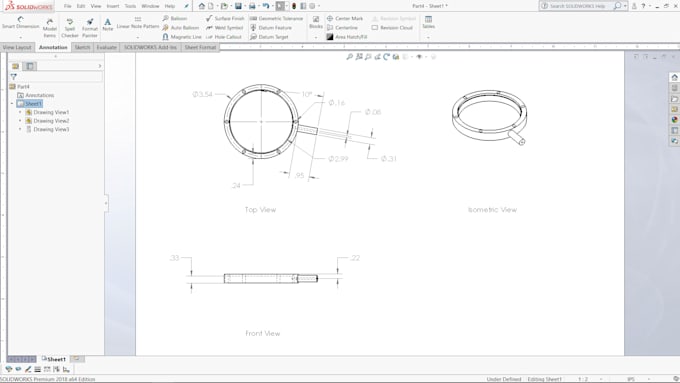Screen dimensions: 680x383
Task: Switch to the View Layout tab
Action: 17,47
